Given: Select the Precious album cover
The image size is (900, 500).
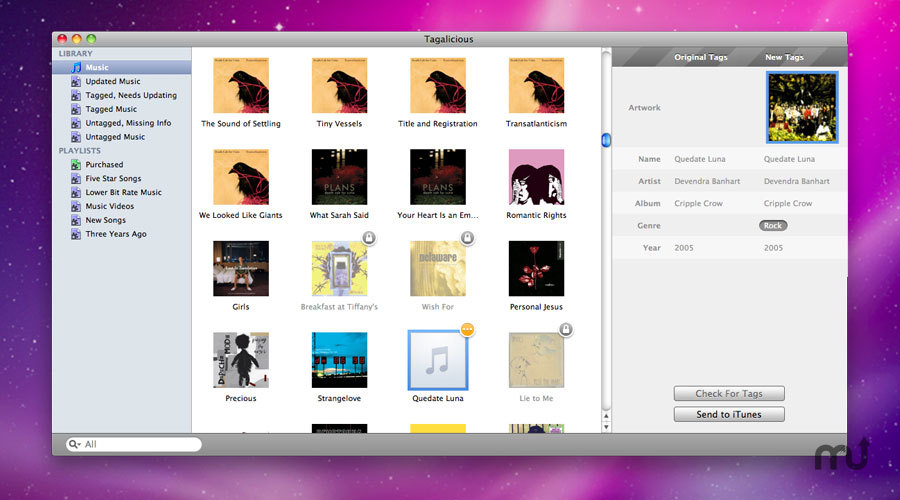Looking at the screenshot, I should [x=241, y=360].
